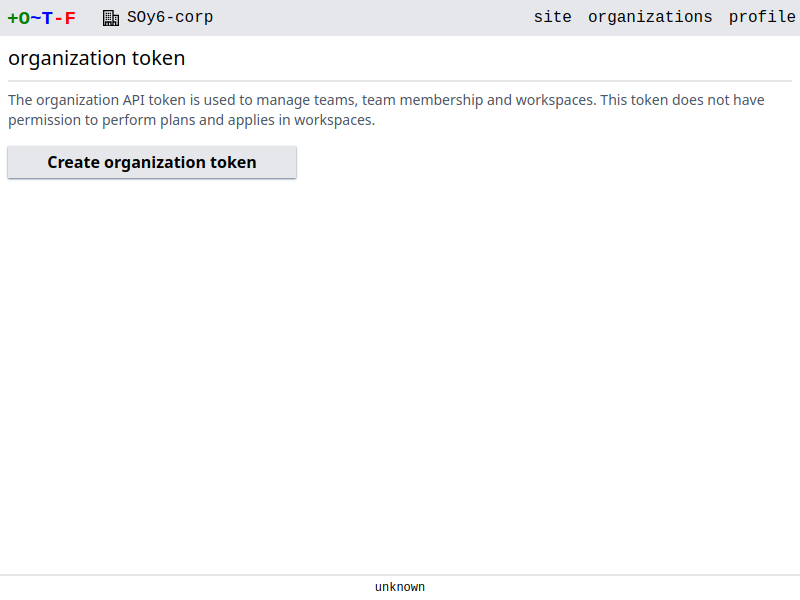
Task: Click the blue ~T part of the logo
Action: coord(42,18)
